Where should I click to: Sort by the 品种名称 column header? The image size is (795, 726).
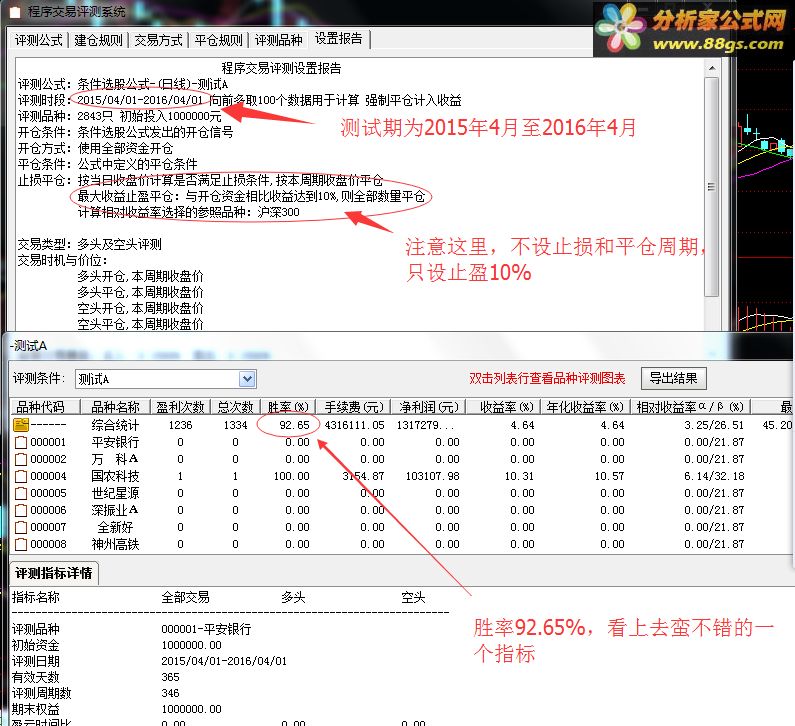click(115, 407)
